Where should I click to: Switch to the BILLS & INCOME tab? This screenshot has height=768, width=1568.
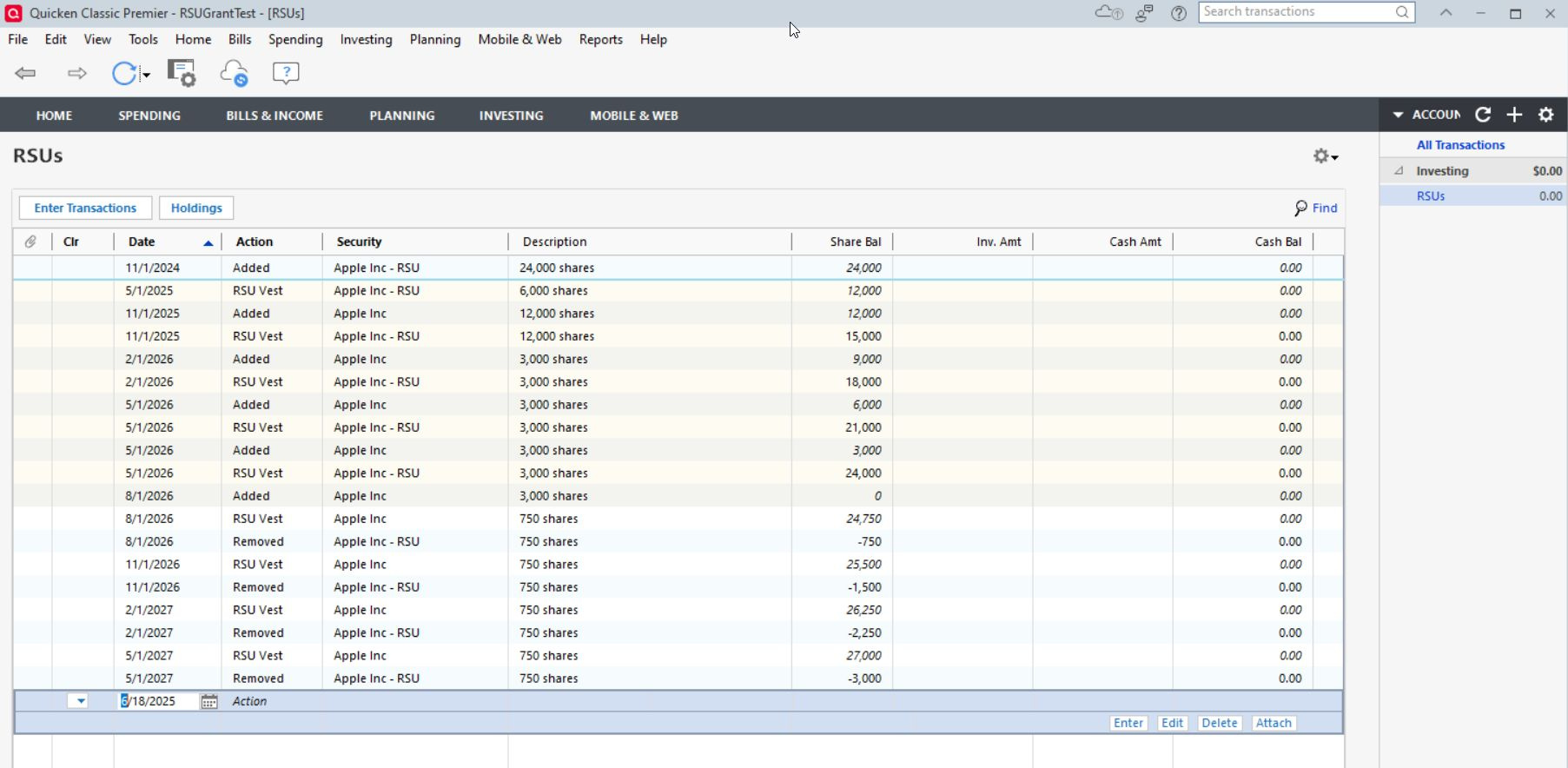coord(275,116)
